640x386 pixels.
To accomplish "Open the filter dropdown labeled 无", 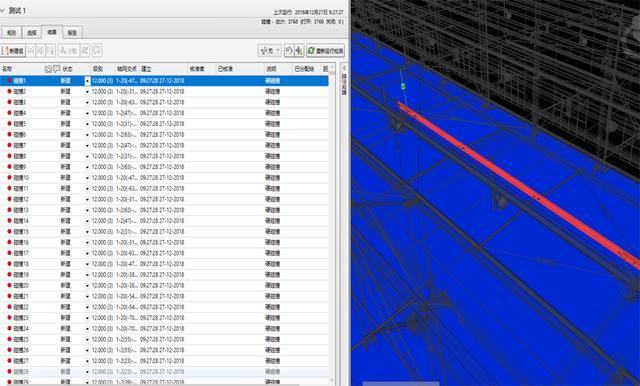I will click(x=269, y=51).
